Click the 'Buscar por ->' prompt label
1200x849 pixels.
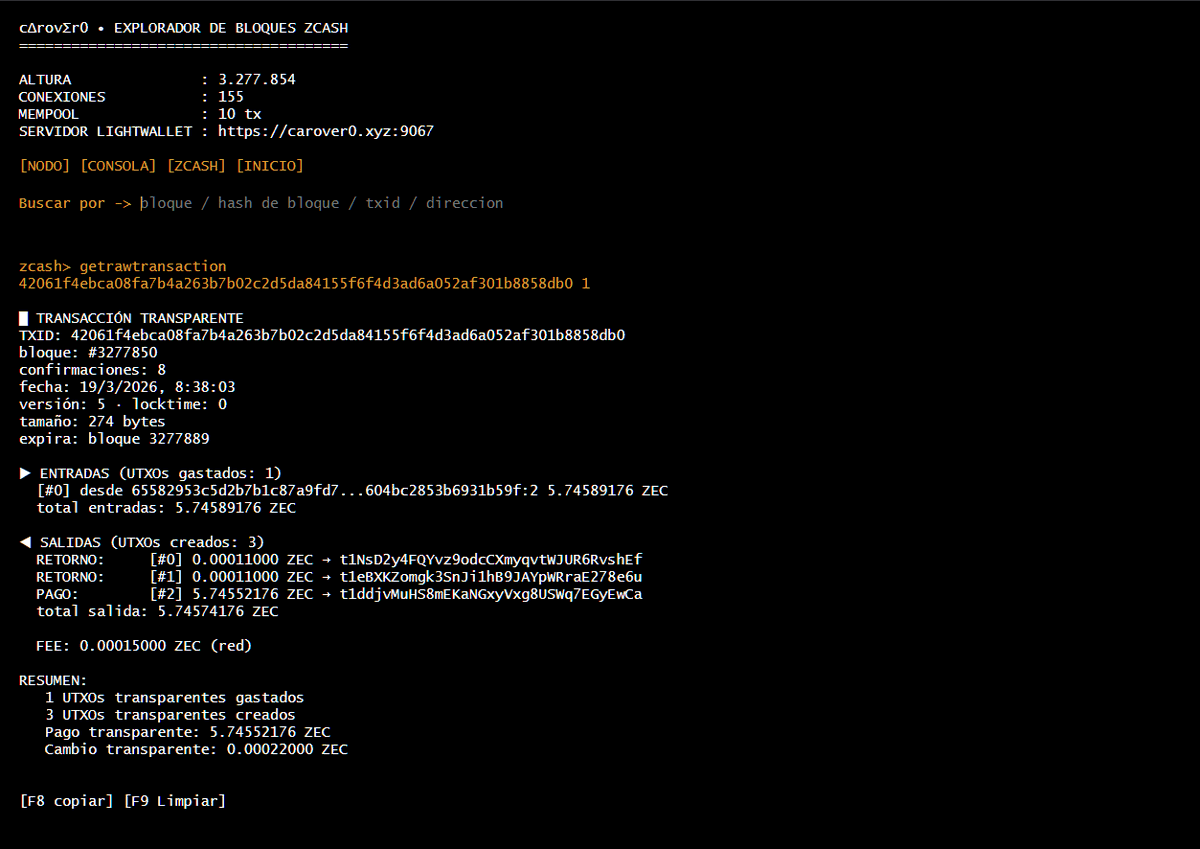point(75,203)
